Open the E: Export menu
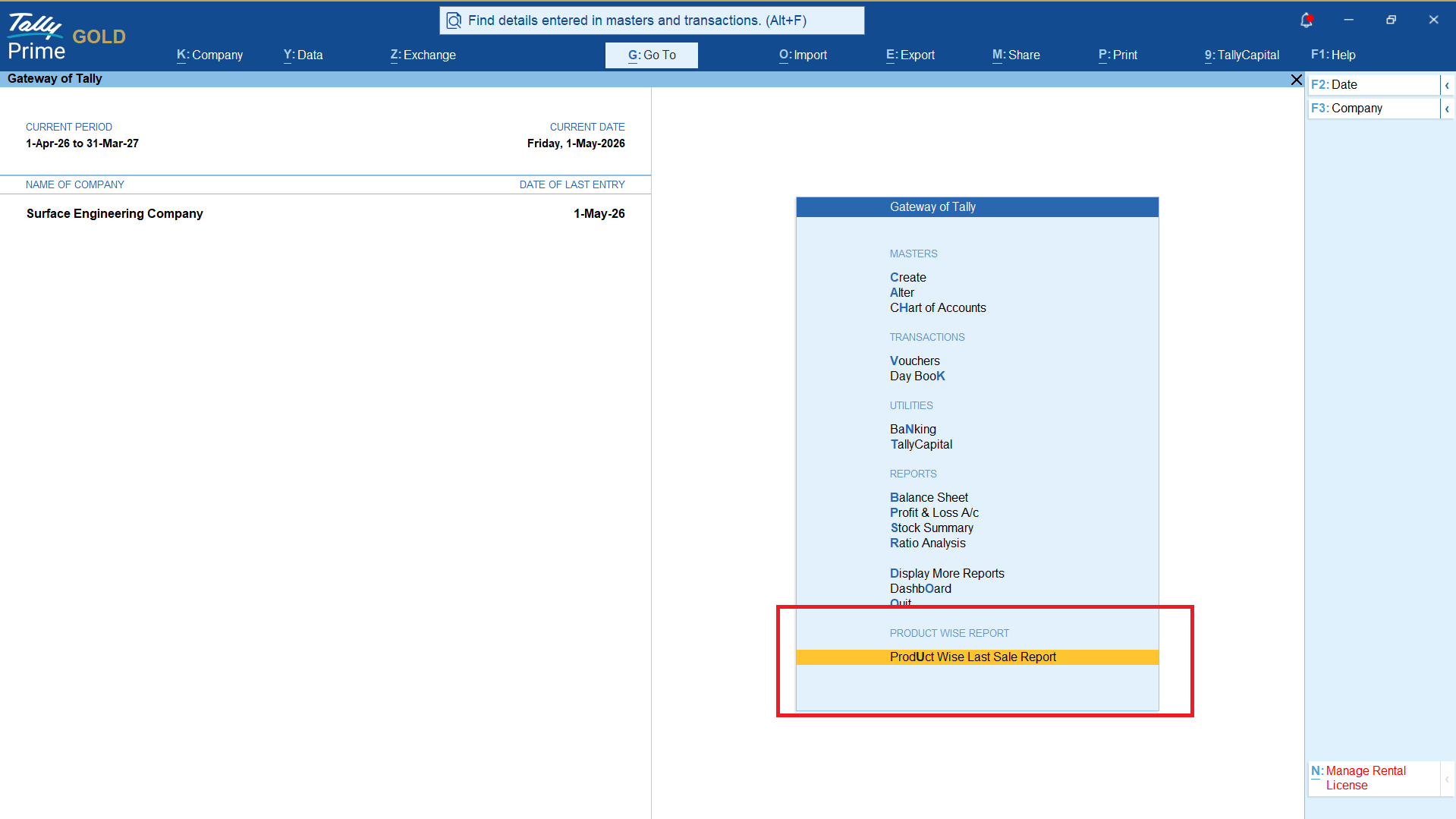The image size is (1456, 819). pos(910,55)
